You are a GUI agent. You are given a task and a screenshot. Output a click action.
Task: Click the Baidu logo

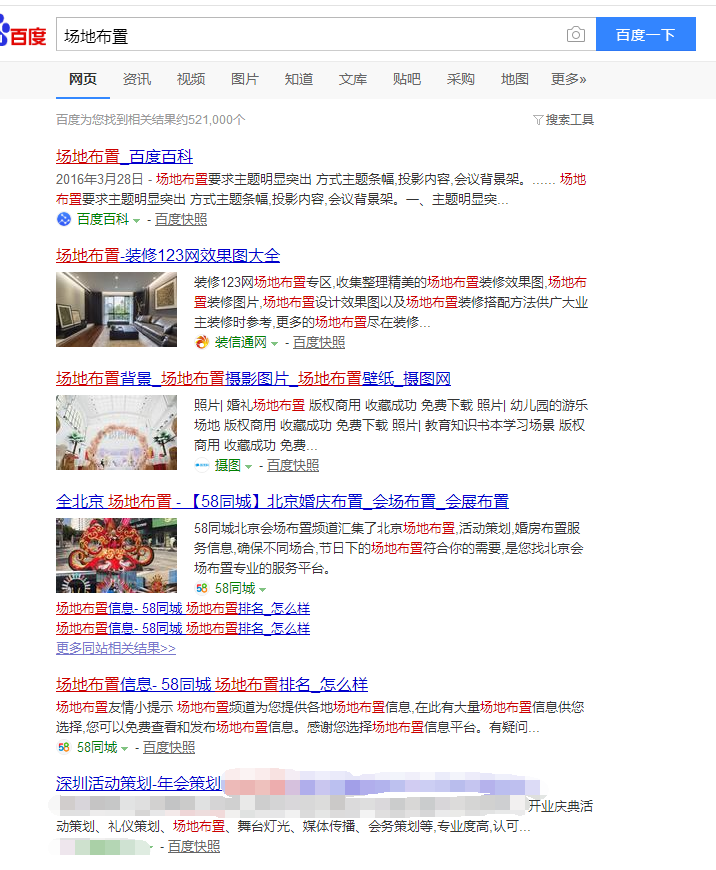(23, 33)
